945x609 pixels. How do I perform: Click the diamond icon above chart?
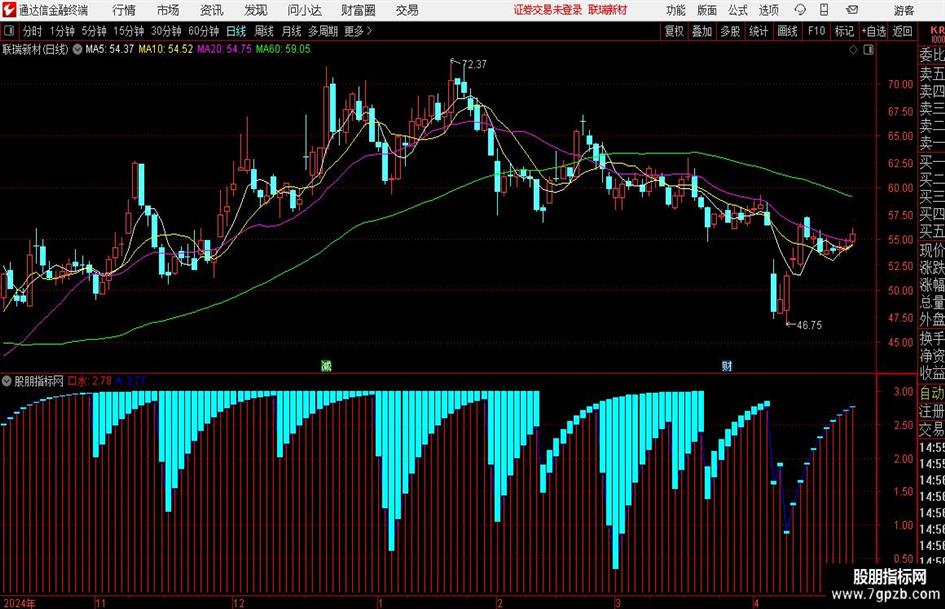coord(853,50)
